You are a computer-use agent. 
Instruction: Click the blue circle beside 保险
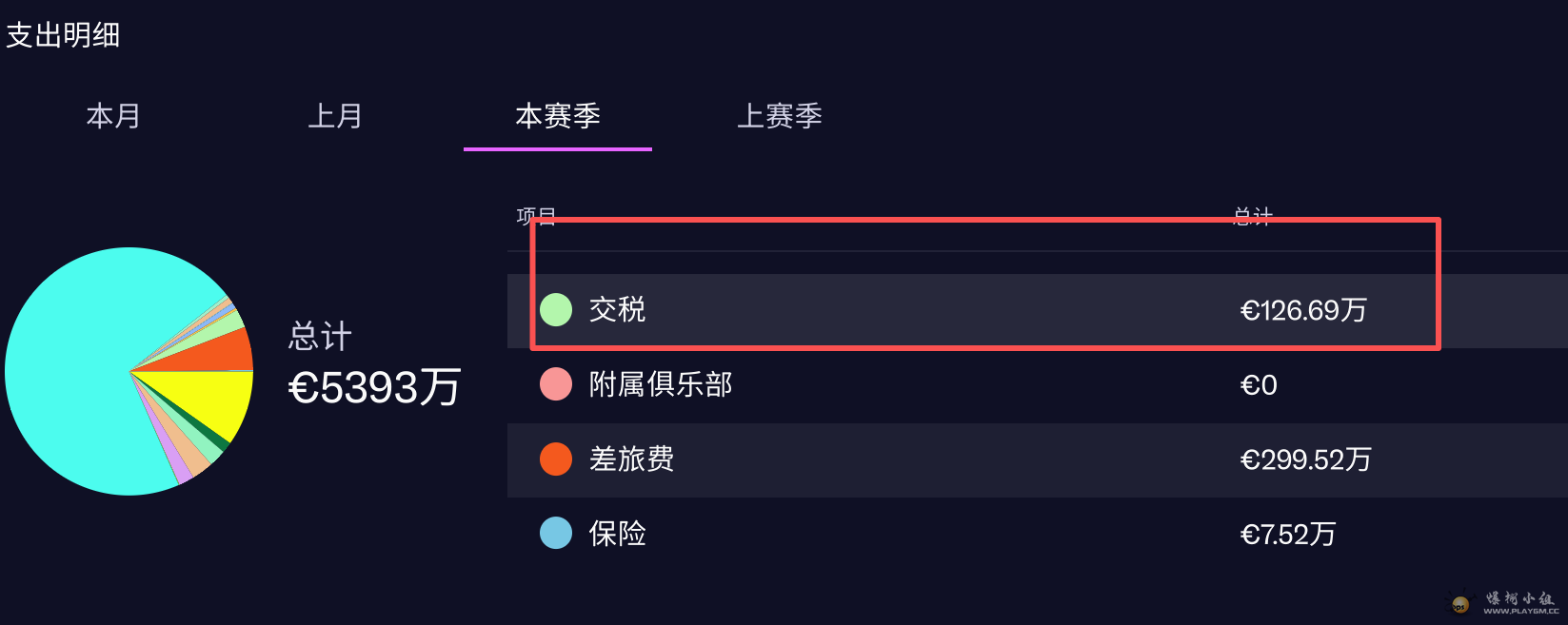[556, 533]
